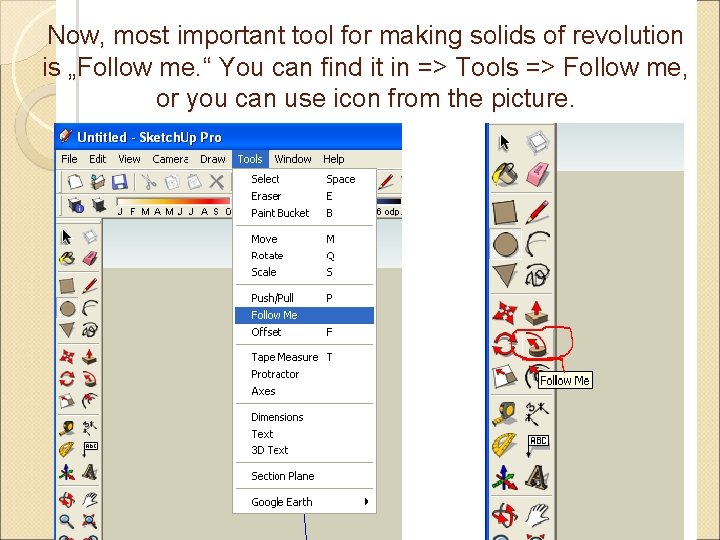This screenshot has width=720, height=540.
Task: Open Model Info with the cube info icon
Action: point(76,205)
